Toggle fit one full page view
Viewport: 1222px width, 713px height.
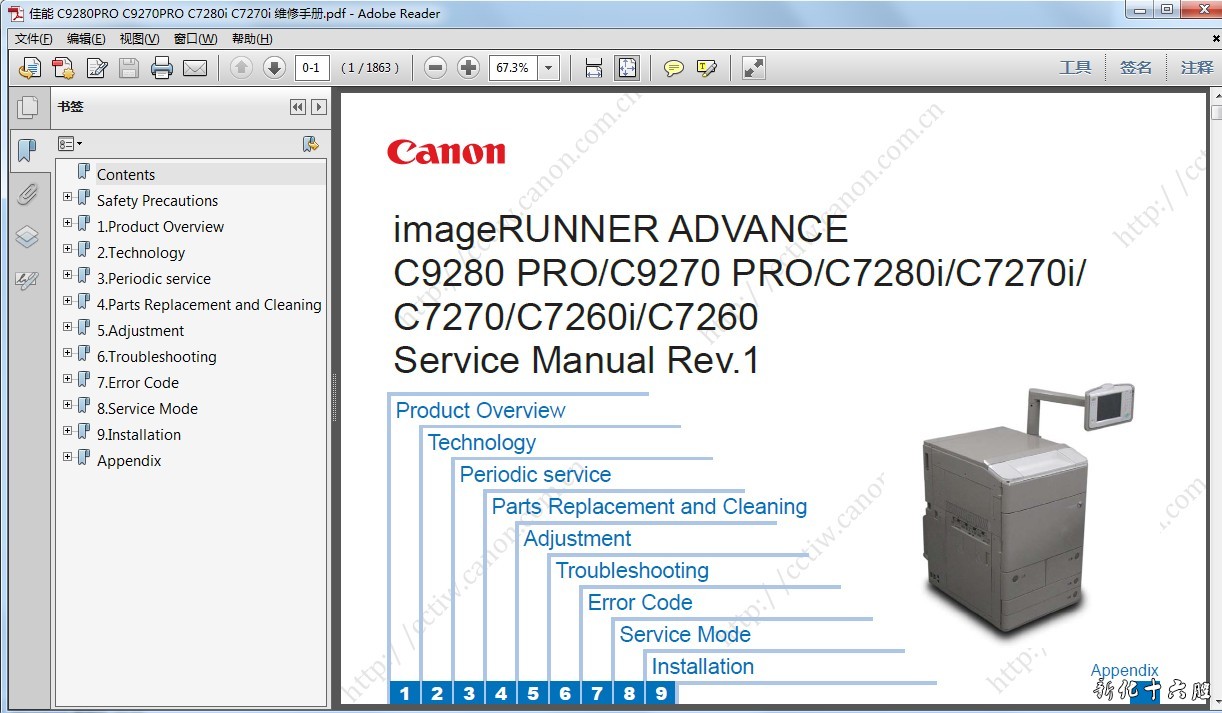tap(627, 68)
